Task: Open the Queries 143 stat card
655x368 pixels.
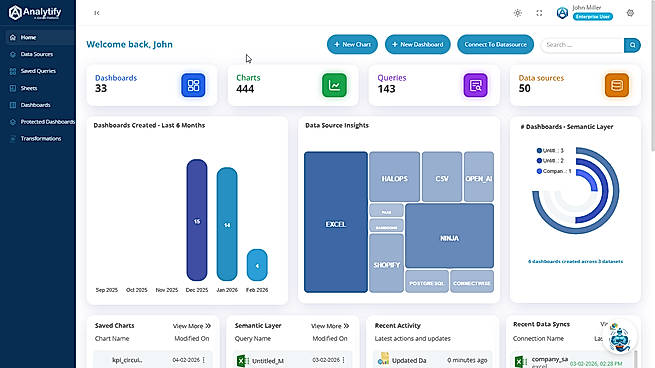Action: click(434, 85)
